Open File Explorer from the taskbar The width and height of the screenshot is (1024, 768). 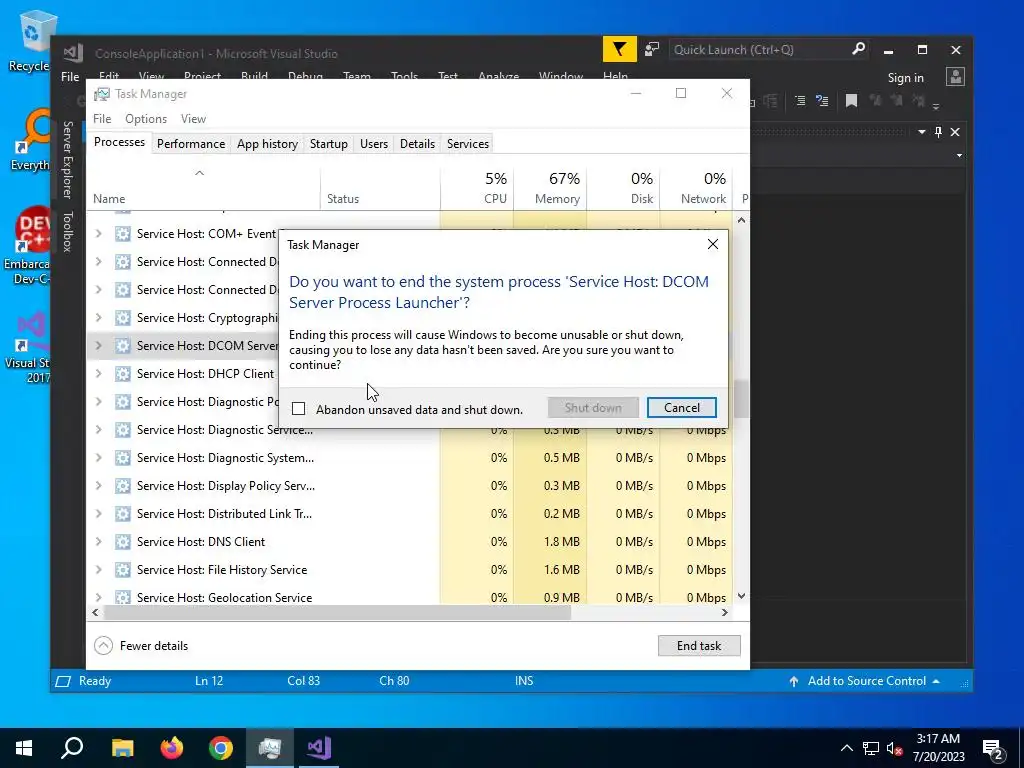122,748
